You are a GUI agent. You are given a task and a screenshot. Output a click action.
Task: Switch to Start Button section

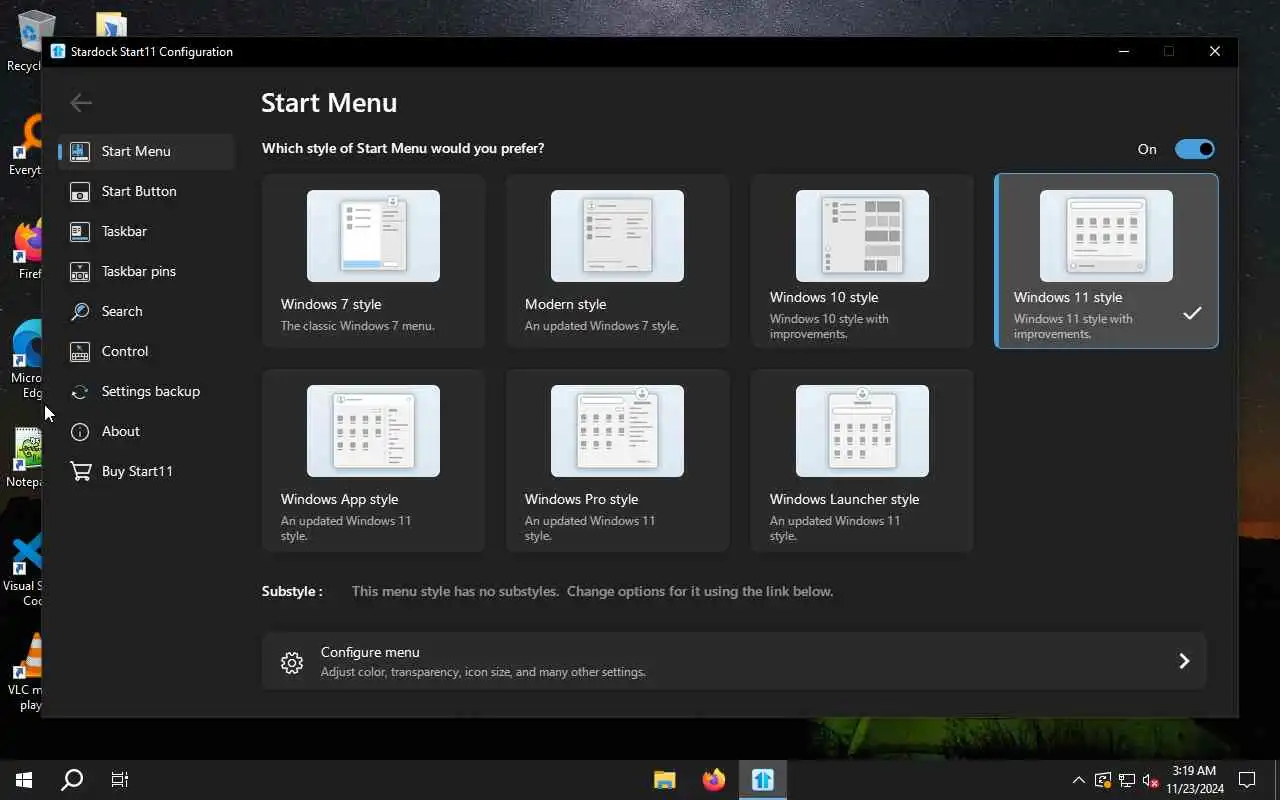(146, 191)
